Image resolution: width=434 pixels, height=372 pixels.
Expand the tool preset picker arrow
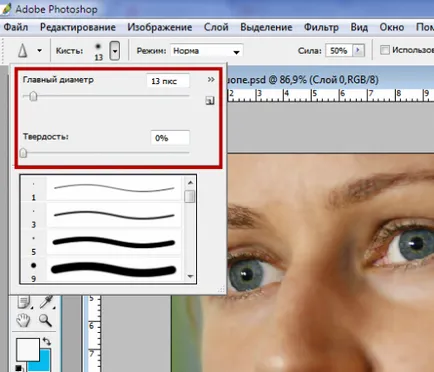pyautogui.click(x=39, y=51)
